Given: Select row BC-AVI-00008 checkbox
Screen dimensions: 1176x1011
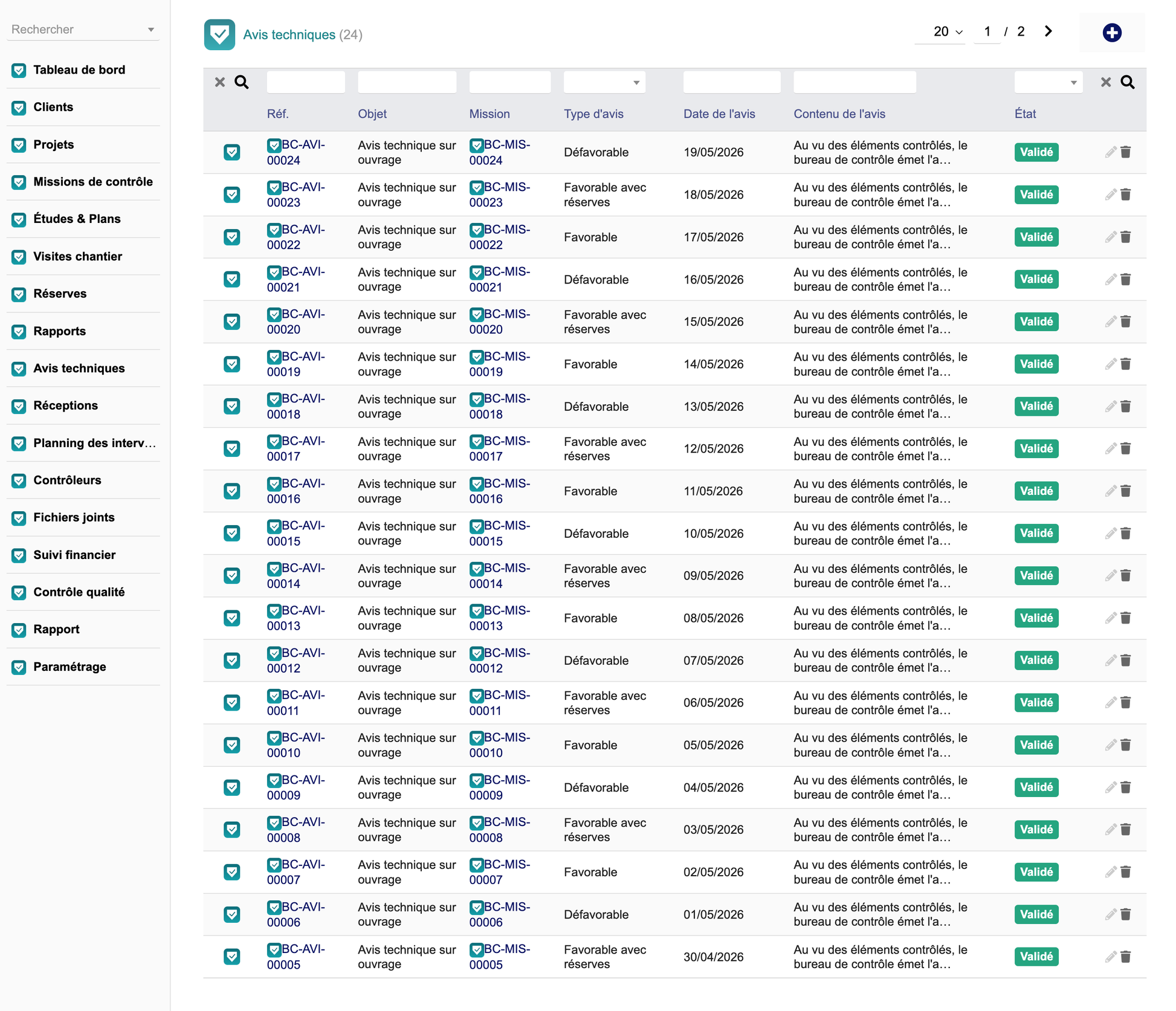Looking at the screenshot, I should (232, 830).
